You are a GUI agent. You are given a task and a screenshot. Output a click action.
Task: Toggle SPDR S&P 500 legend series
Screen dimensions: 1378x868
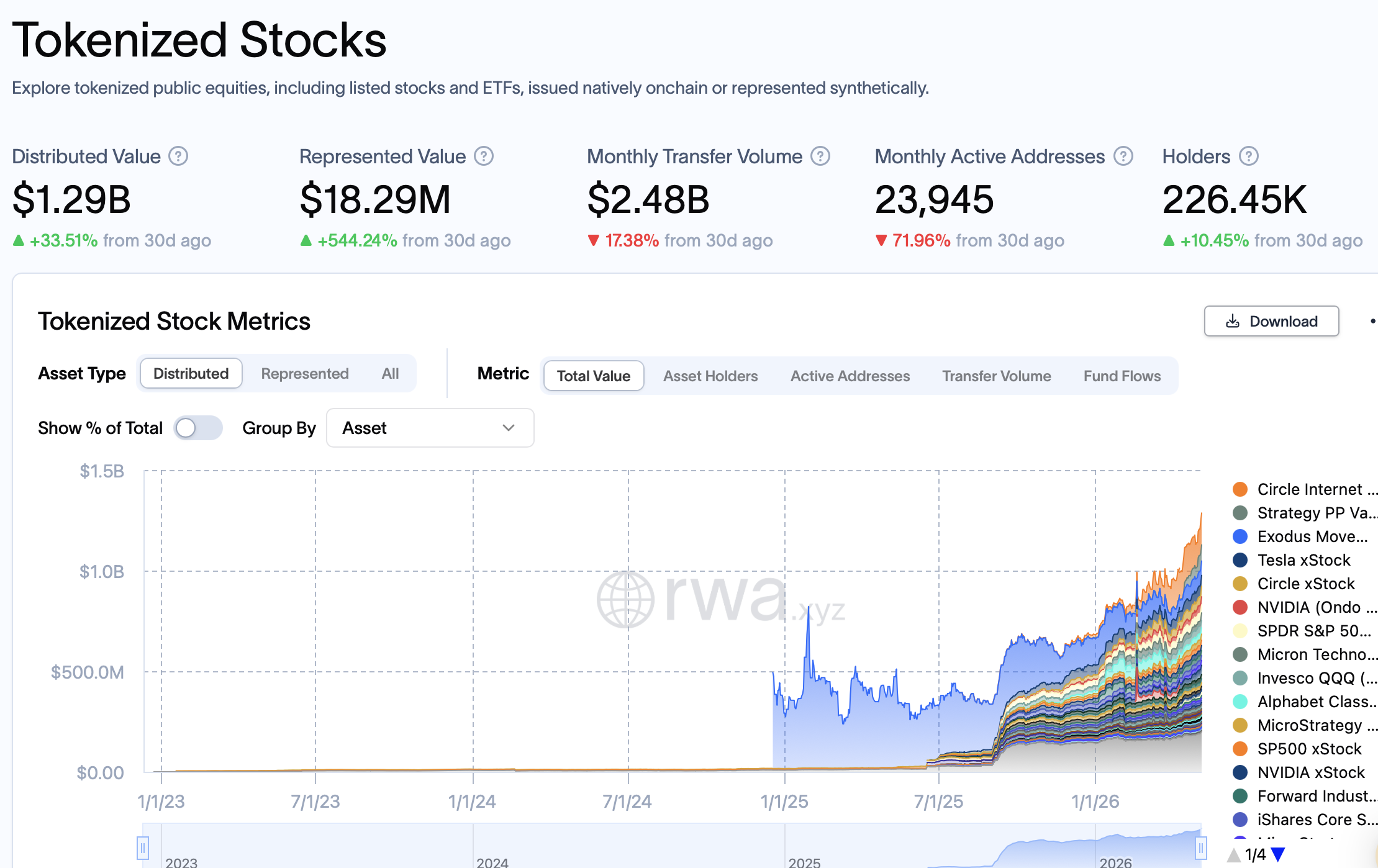[x=1302, y=631]
